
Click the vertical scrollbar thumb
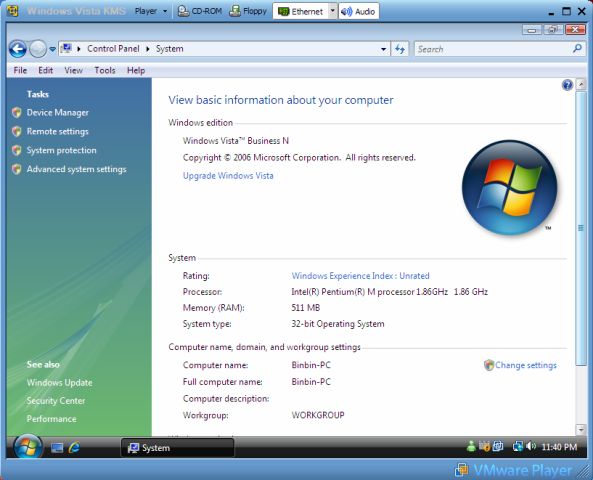coord(581,228)
